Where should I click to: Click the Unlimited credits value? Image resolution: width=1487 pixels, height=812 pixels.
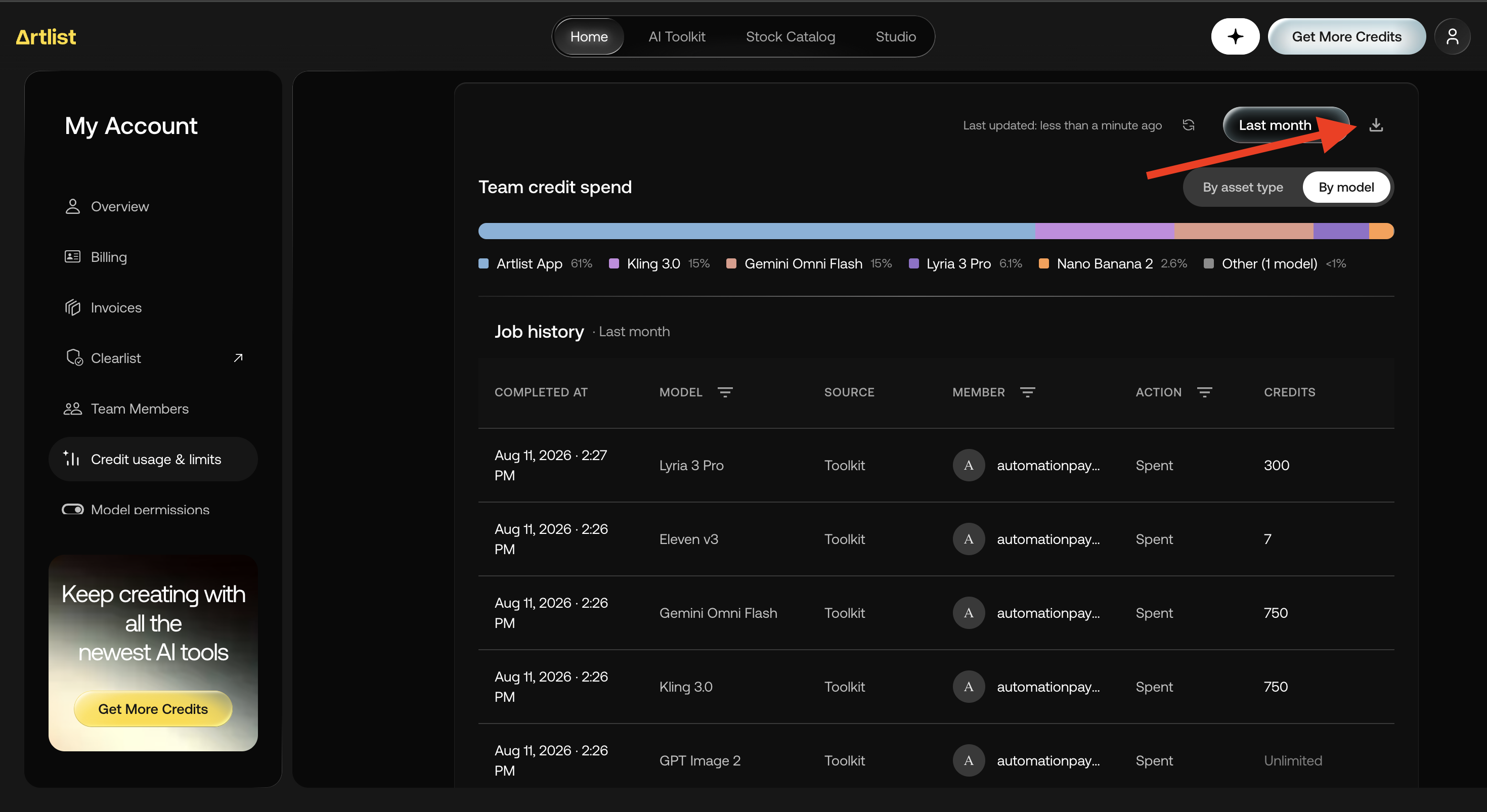(x=1292, y=760)
